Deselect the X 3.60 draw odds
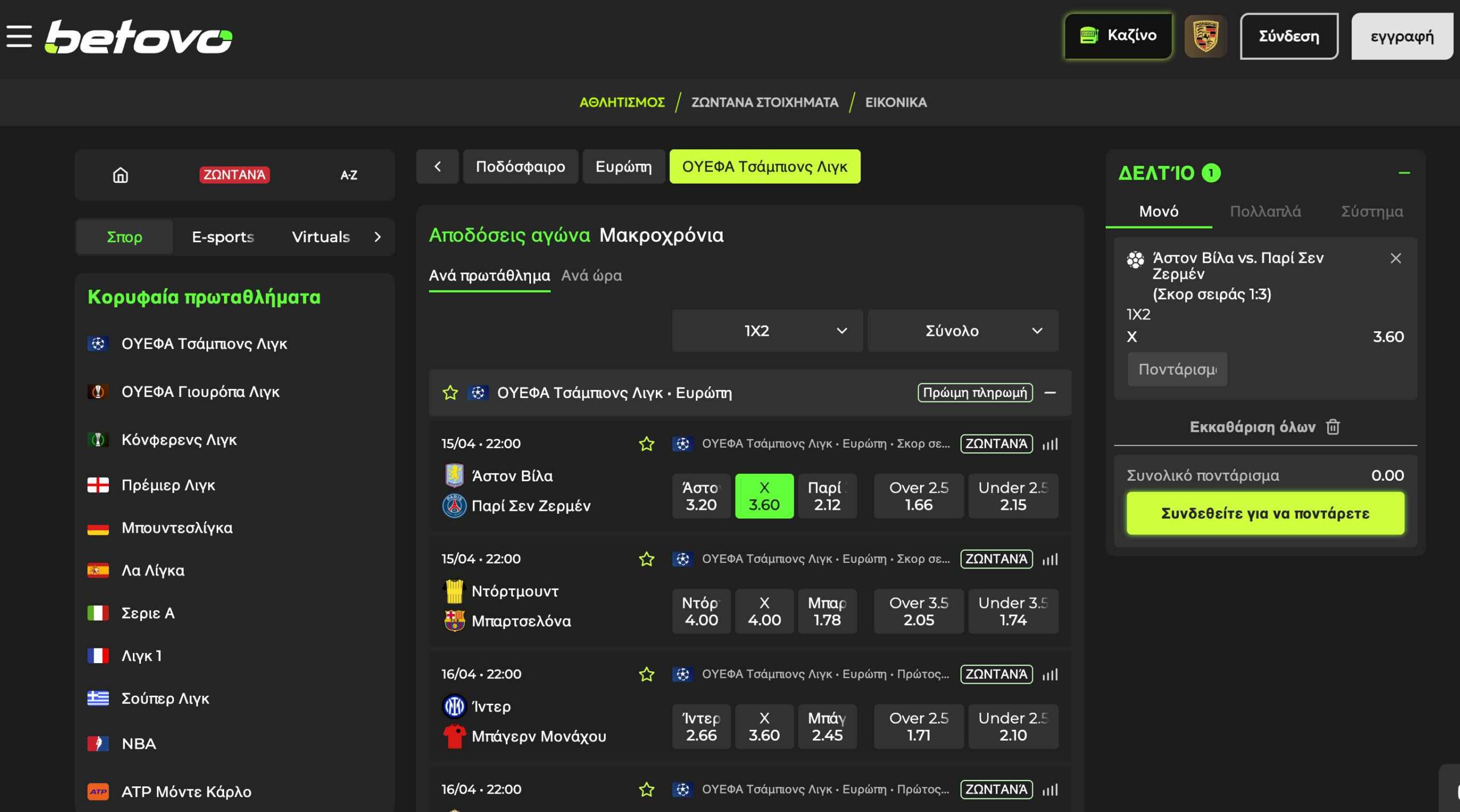Viewport: 1460px width, 812px height. [x=764, y=496]
